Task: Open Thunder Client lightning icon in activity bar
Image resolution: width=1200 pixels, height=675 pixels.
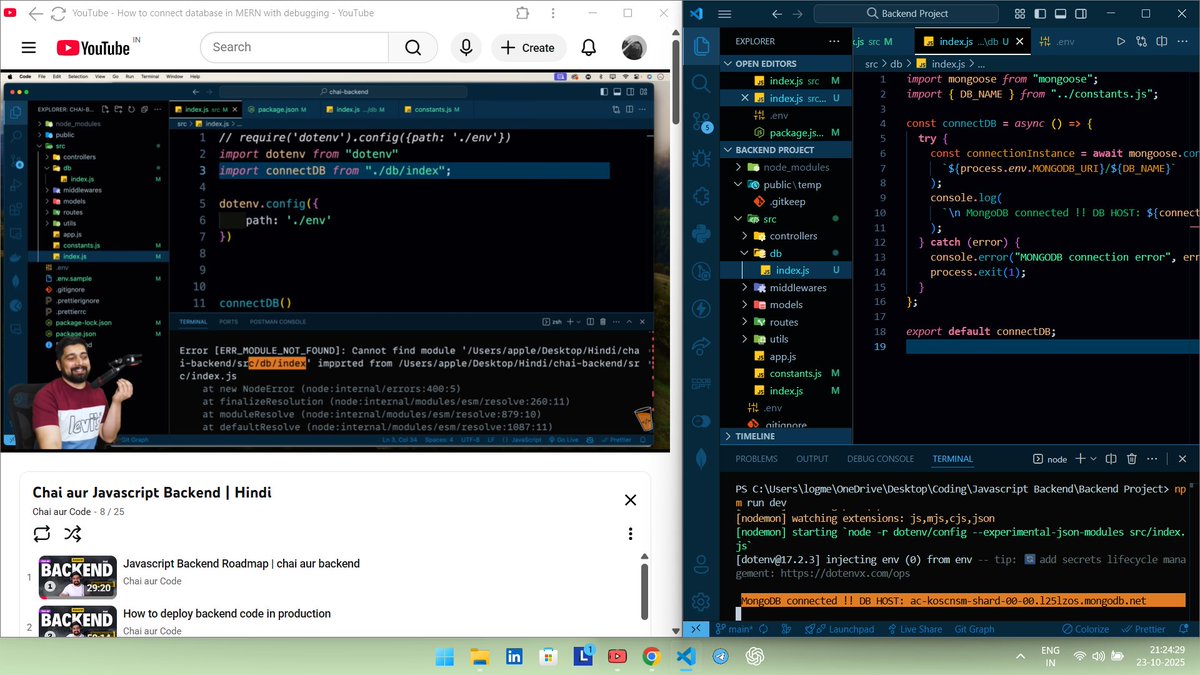Action: point(702,309)
